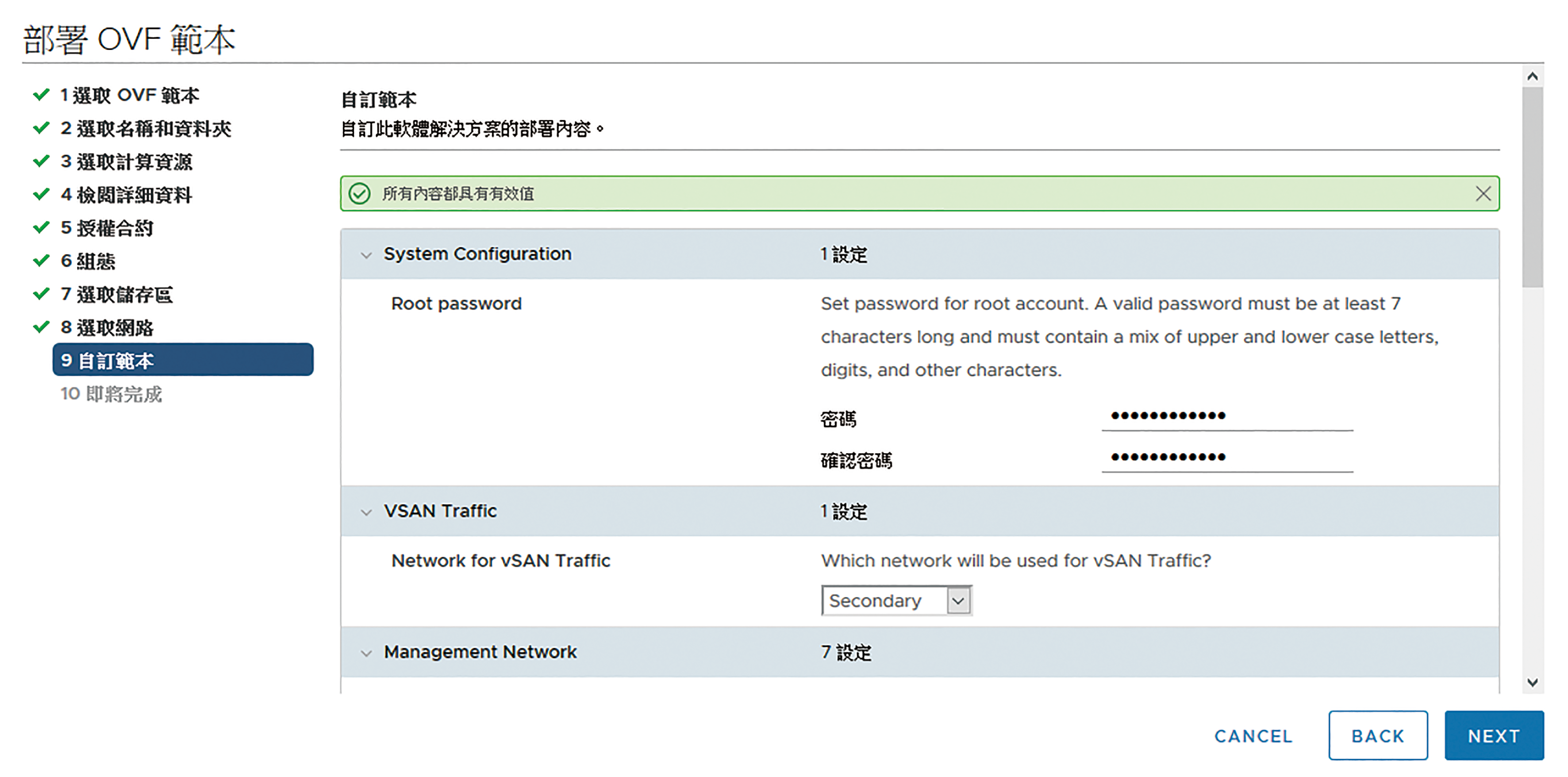Click the scrollbar up arrow
This screenshot has width=1568, height=777.
click(1532, 77)
